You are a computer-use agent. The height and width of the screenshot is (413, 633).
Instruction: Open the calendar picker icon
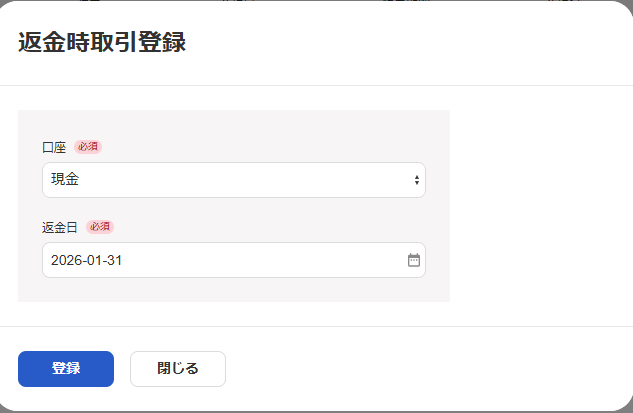tap(414, 260)
